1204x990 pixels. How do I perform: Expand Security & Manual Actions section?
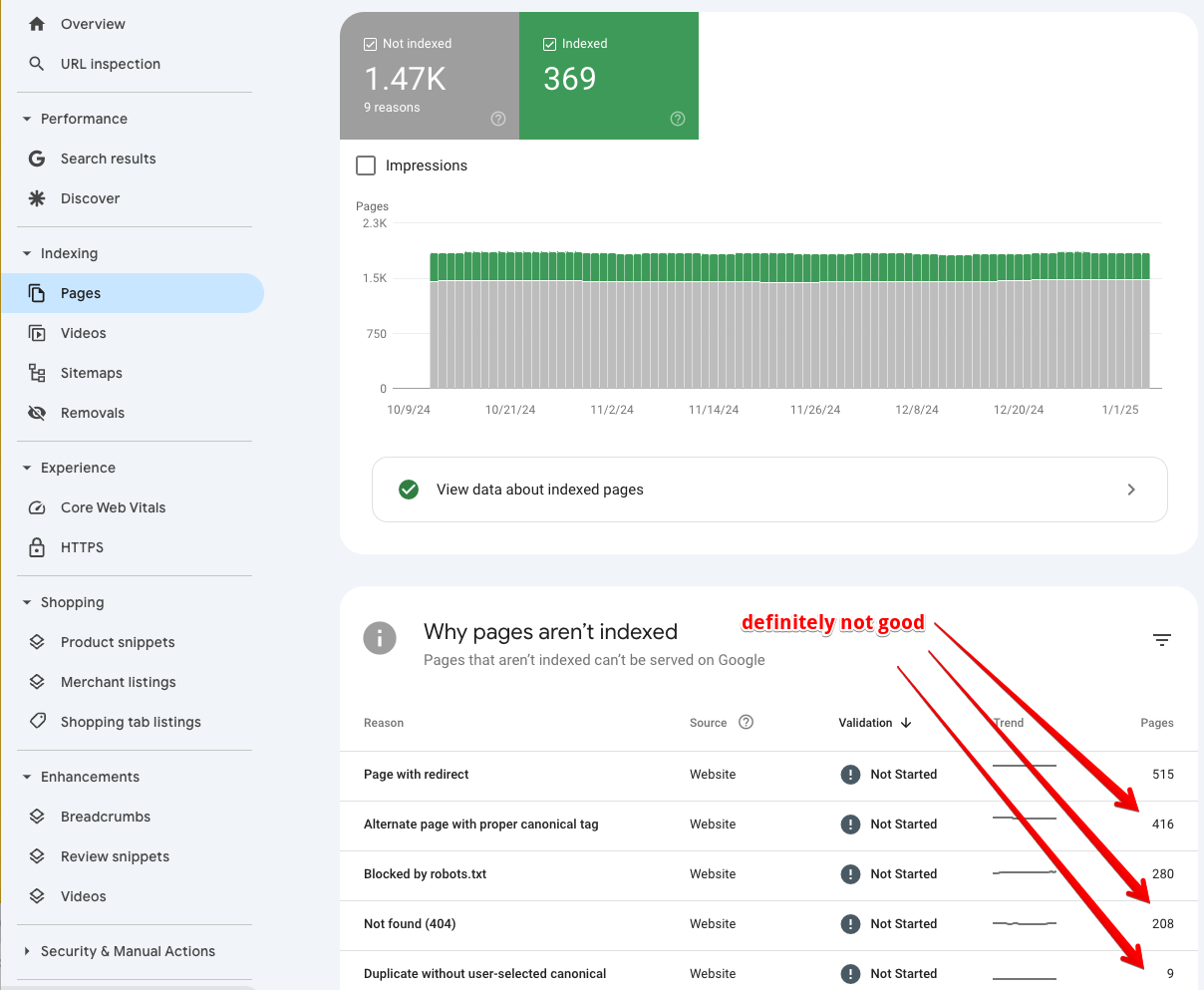tap(27, 951)
